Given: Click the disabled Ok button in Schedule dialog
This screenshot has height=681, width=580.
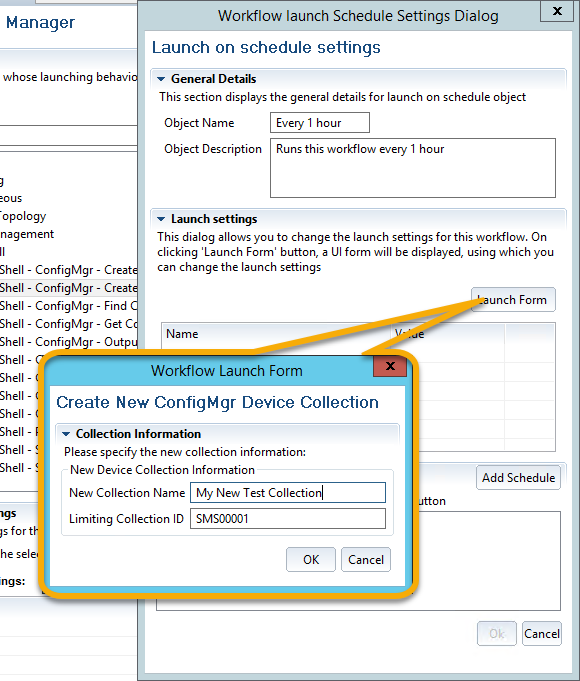Looking at the screenshot, I should tap(497, 634).
